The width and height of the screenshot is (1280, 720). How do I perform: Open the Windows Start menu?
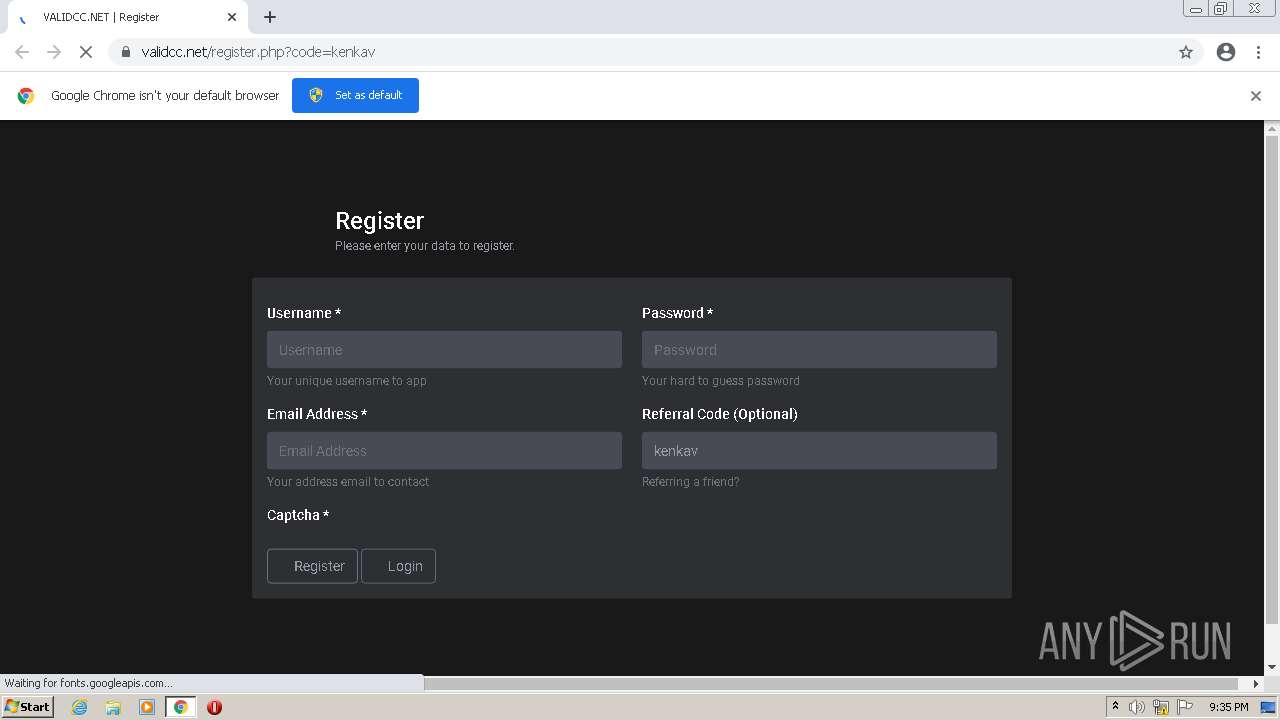tap(27, 707)
